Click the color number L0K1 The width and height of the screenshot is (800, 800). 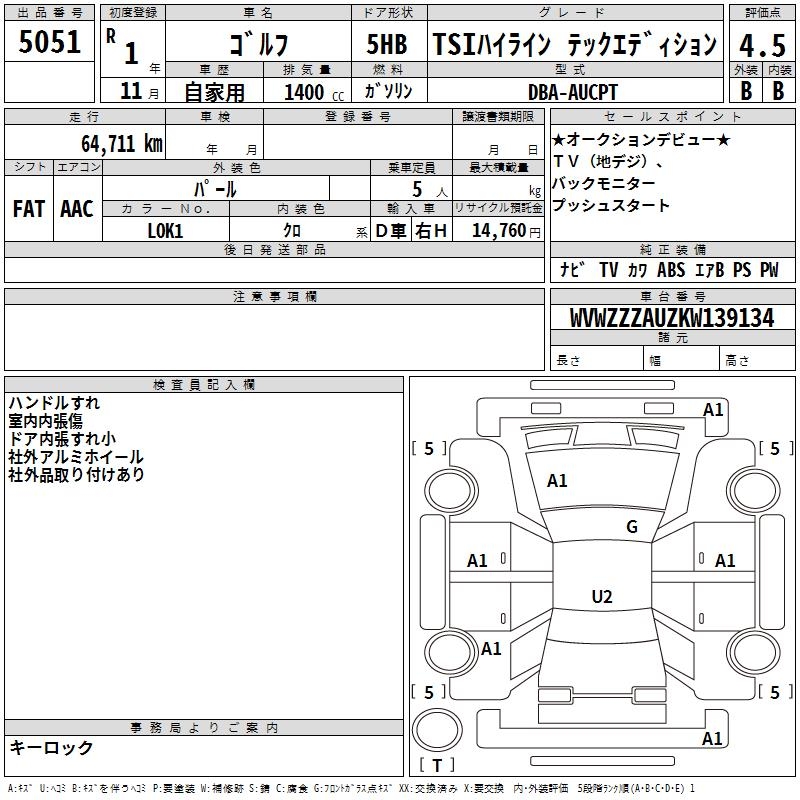point(166,231)
